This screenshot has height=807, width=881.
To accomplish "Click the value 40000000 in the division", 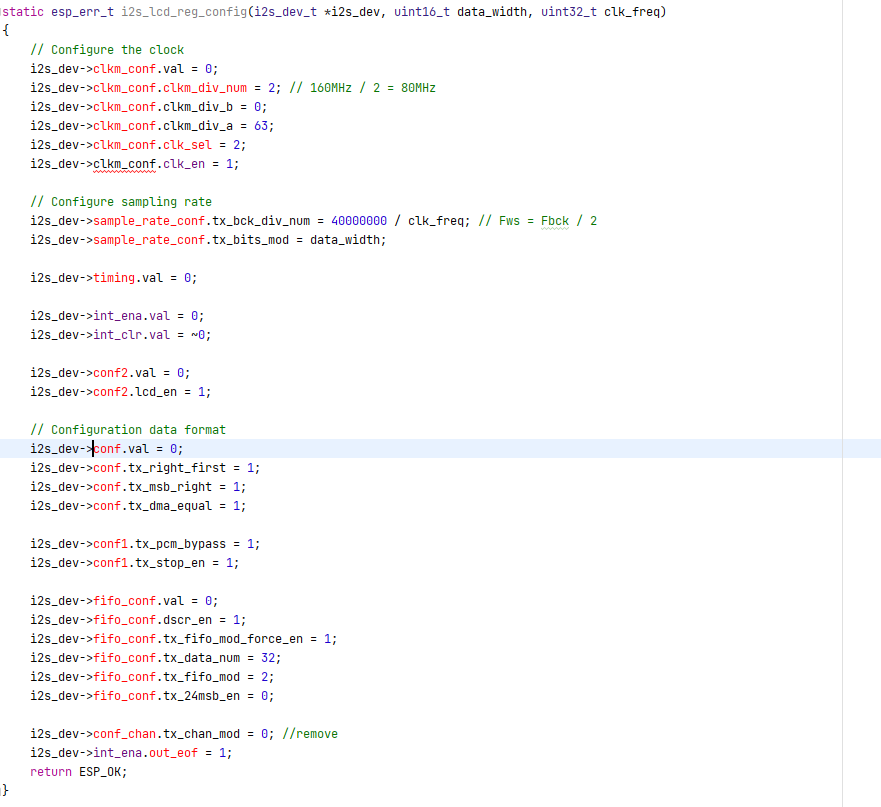I will [x=360, y=220].
